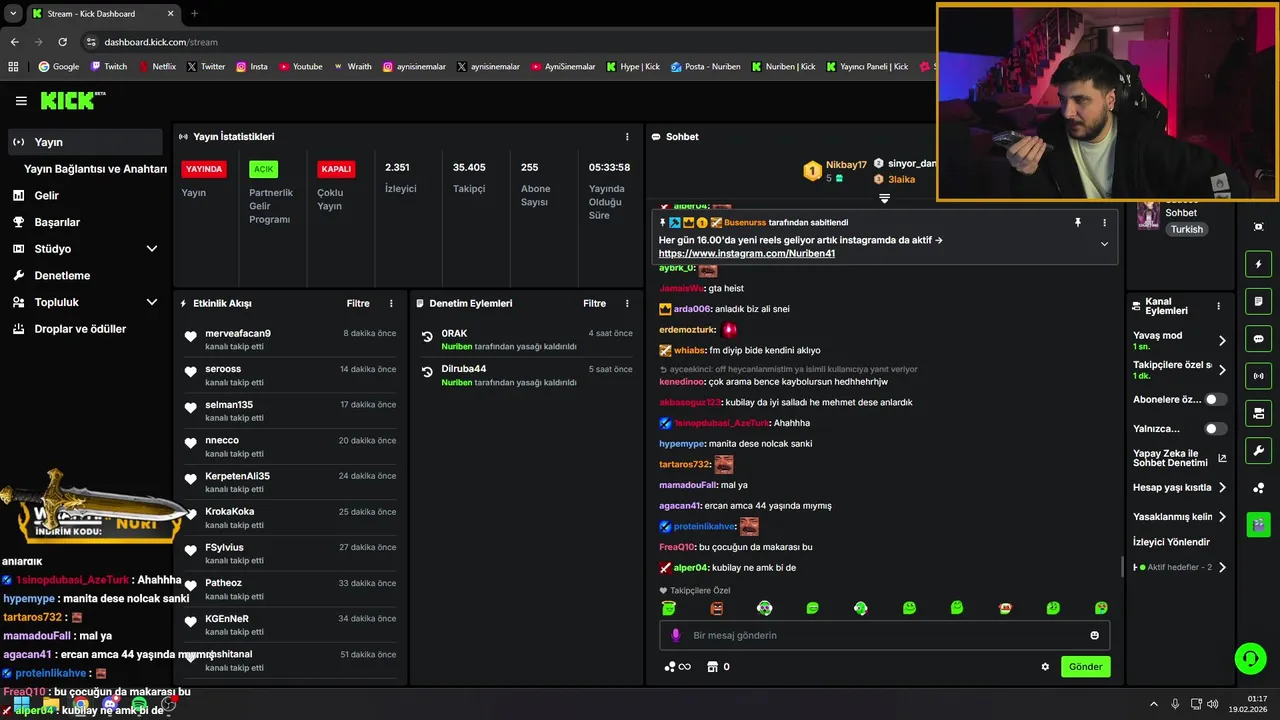Image resolution: width=1280 pixels, height=720 pixels.
Task: Expand the Topluluk sidebar section
Action: [152, 302]
